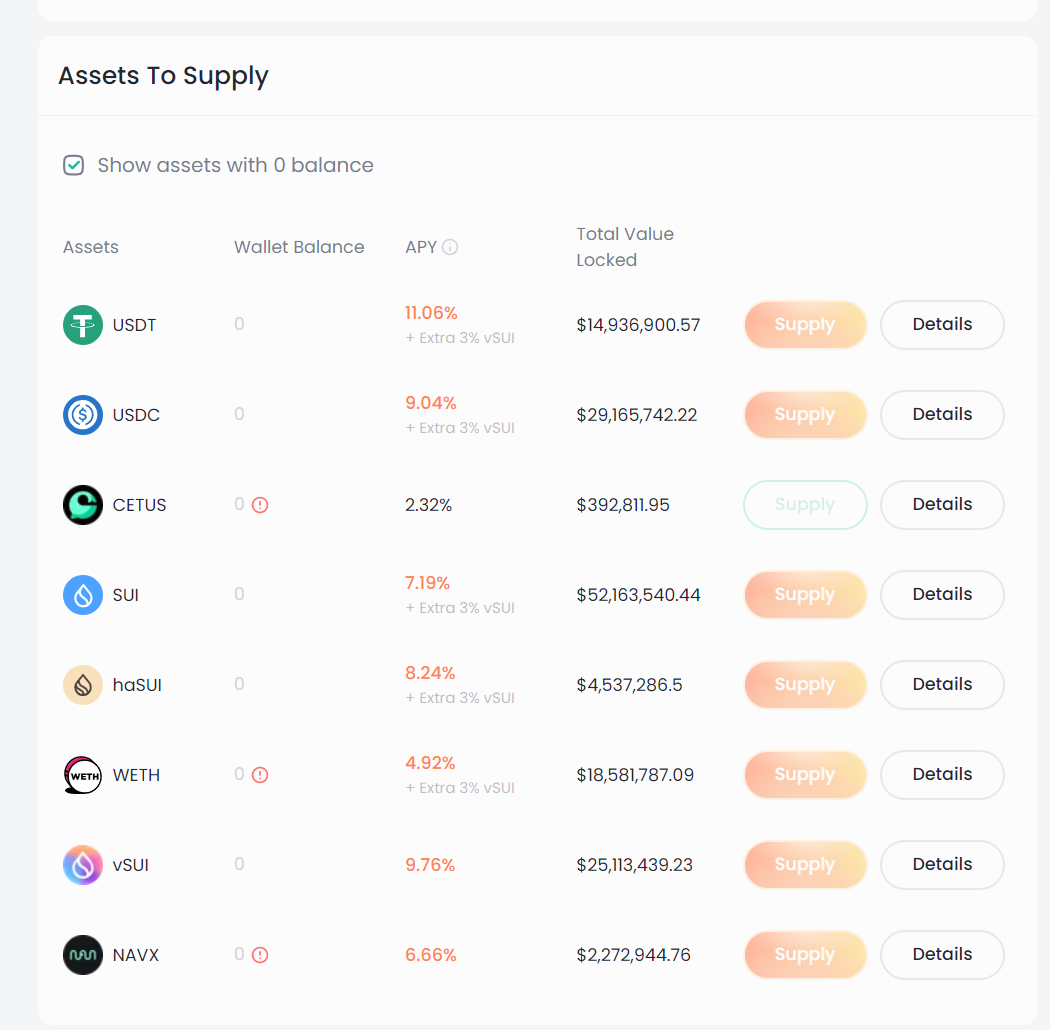Uncheck Show assets with 0 balance
Viewport: 1050px width, 1030px height.
point(74,165)
